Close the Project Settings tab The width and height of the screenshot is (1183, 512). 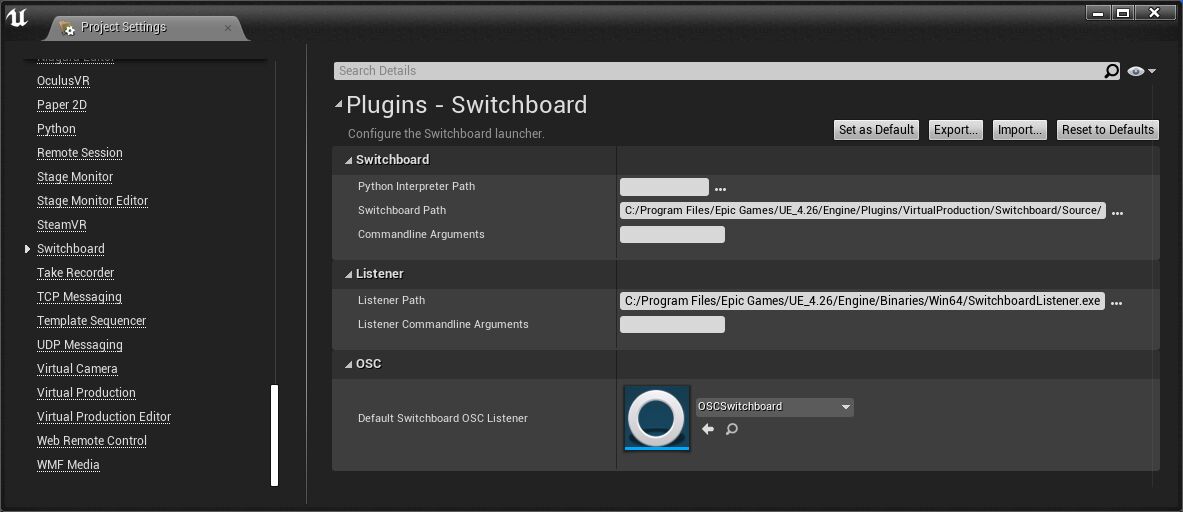(228, 28)
